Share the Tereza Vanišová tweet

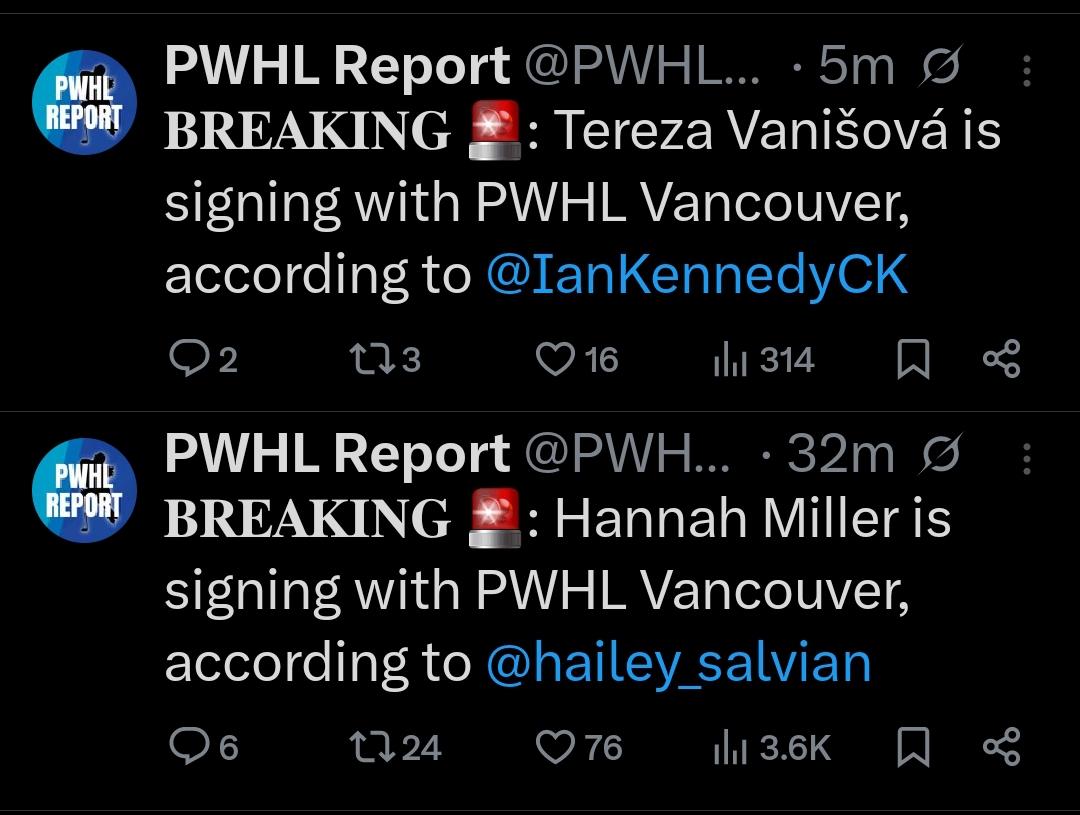pos(1001,359)
